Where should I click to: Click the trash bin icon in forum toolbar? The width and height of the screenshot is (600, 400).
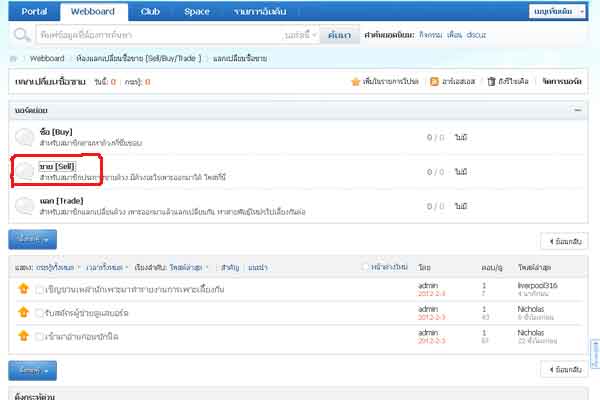[490, 80]
